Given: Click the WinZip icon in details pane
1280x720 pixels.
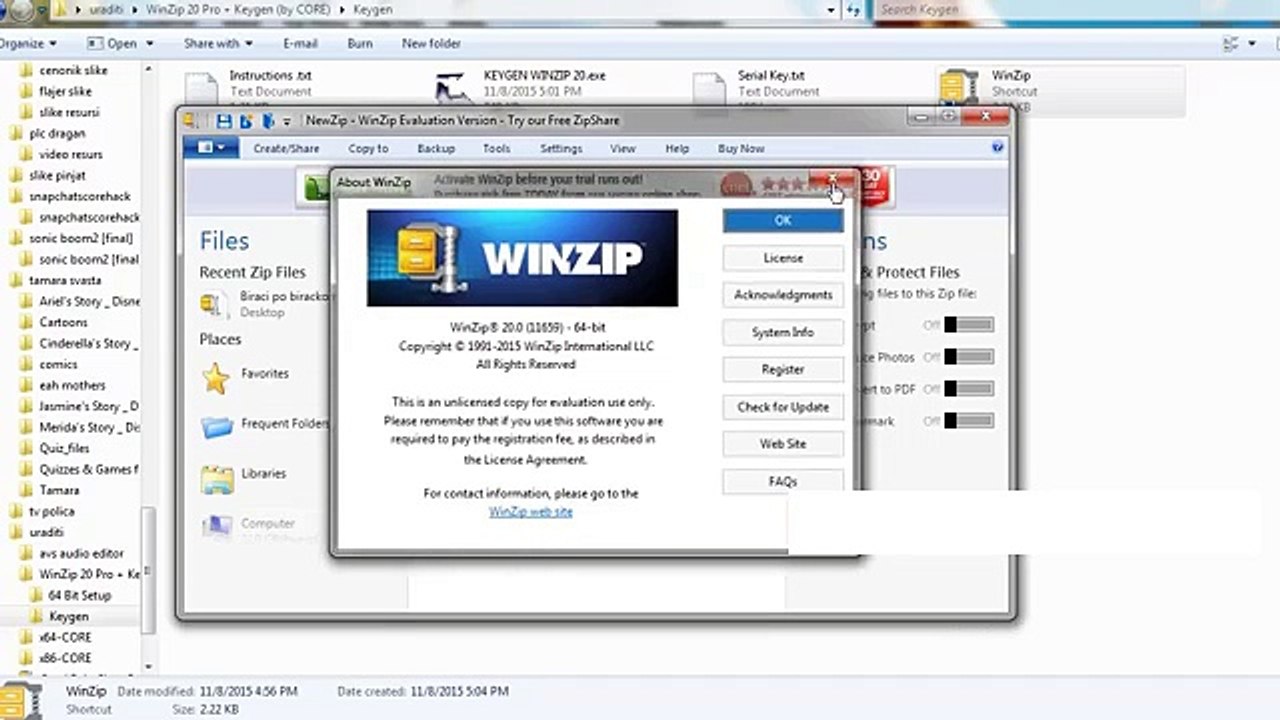Looking at the screenshot, I should click(x=20, y=699).
